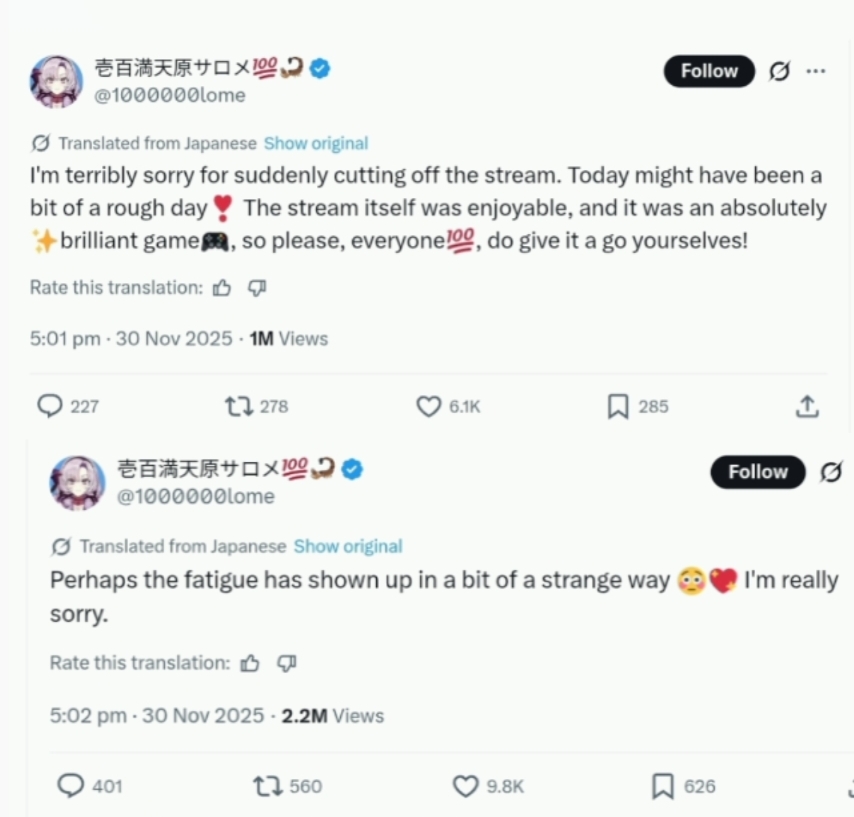This screenshot has width=854, height=817.
Task: Bookmark the first tweet with 285 saves
Action: pos(618,407)
